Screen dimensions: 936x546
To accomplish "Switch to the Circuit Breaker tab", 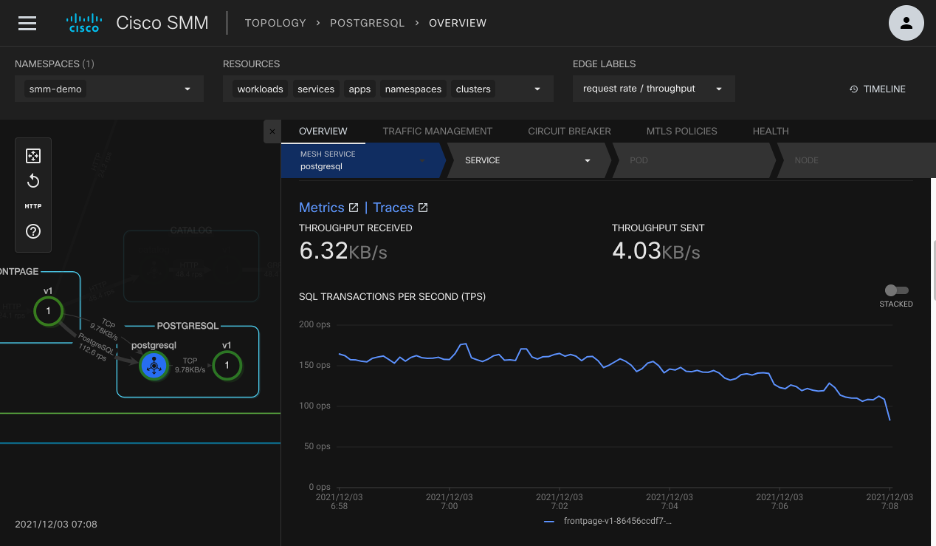I will pos(569,131).
